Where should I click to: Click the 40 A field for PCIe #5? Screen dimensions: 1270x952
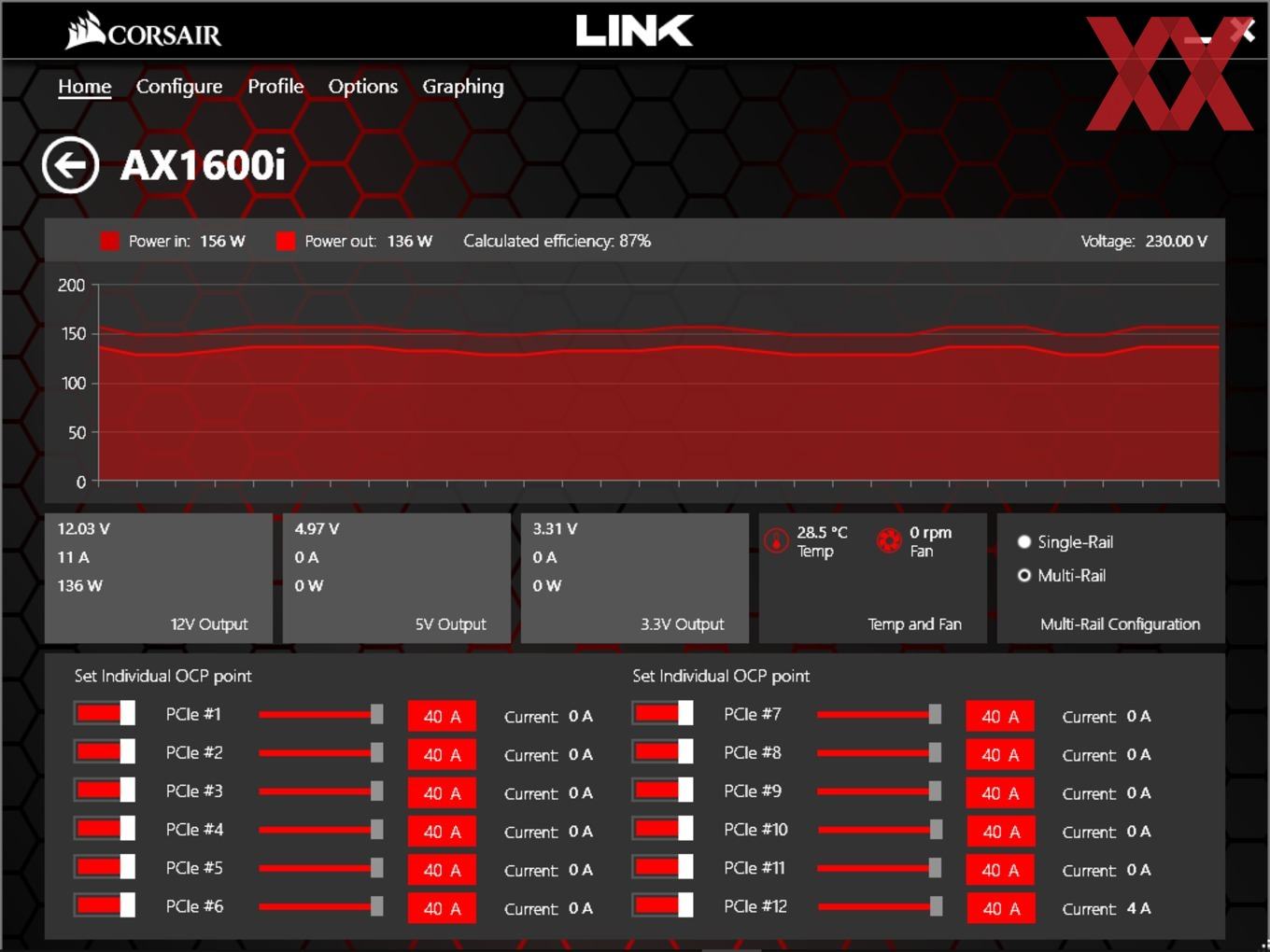tap(442, 870)
